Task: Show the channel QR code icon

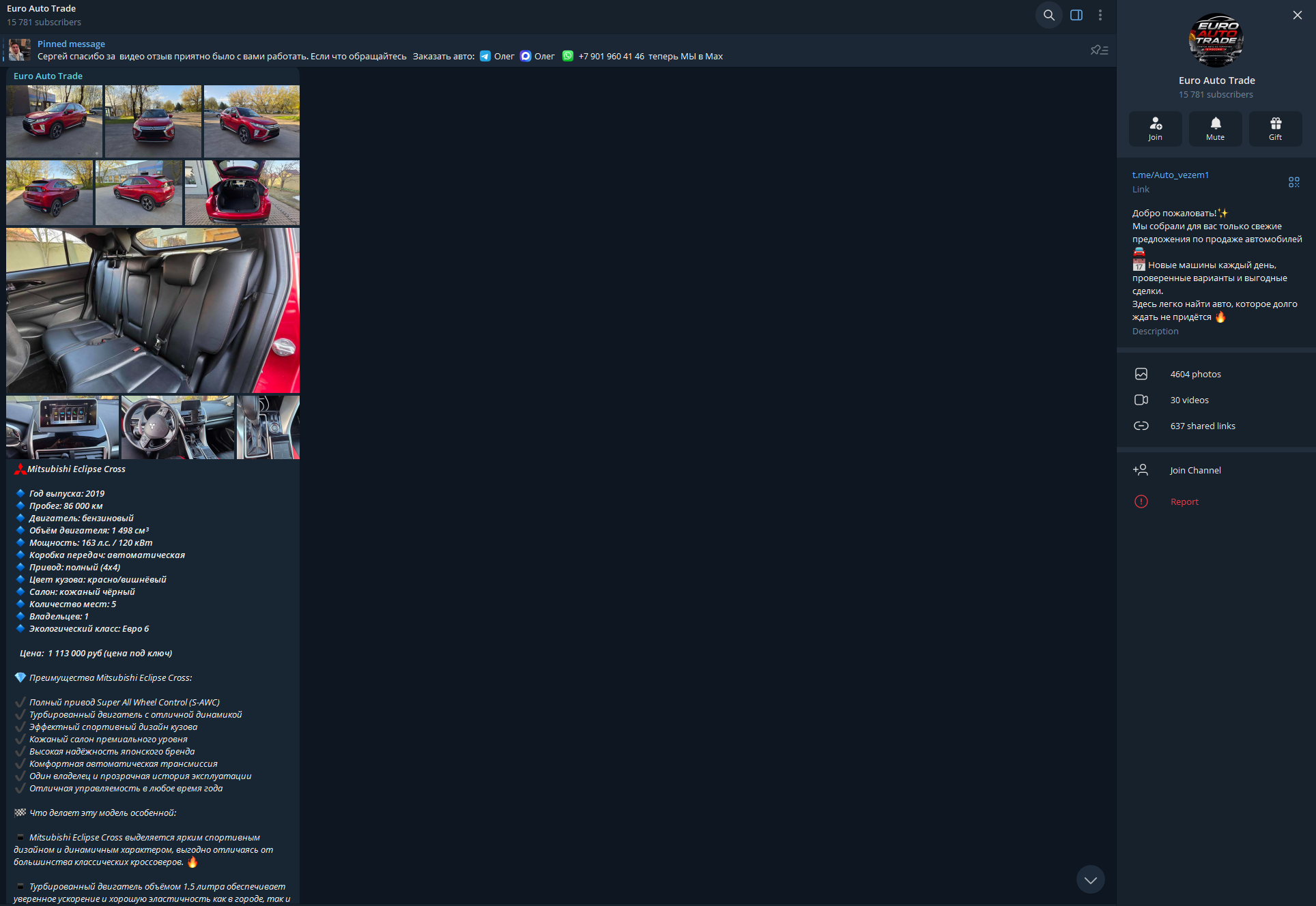Action: click(1294, 182)
